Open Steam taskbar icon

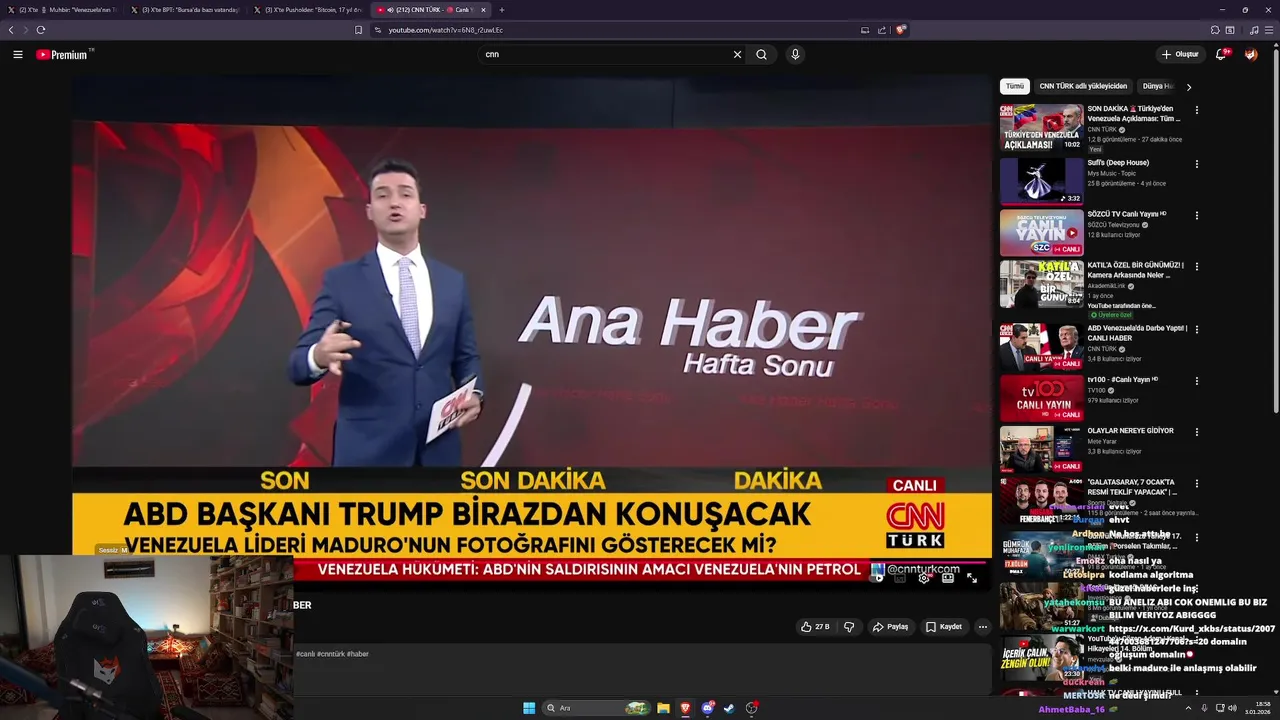click(729, 708)
